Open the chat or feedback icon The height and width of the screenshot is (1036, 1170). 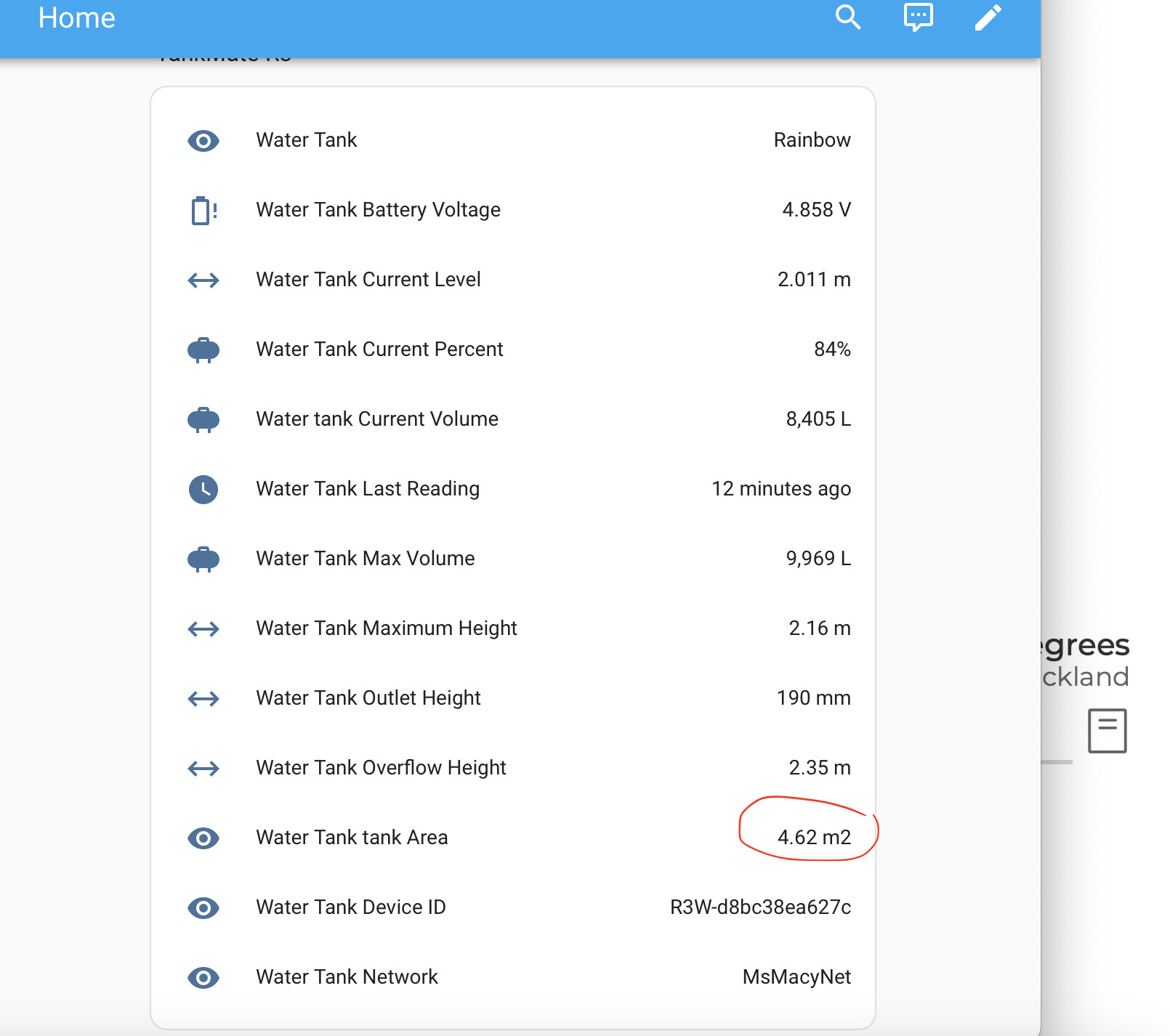coord(916,18)
